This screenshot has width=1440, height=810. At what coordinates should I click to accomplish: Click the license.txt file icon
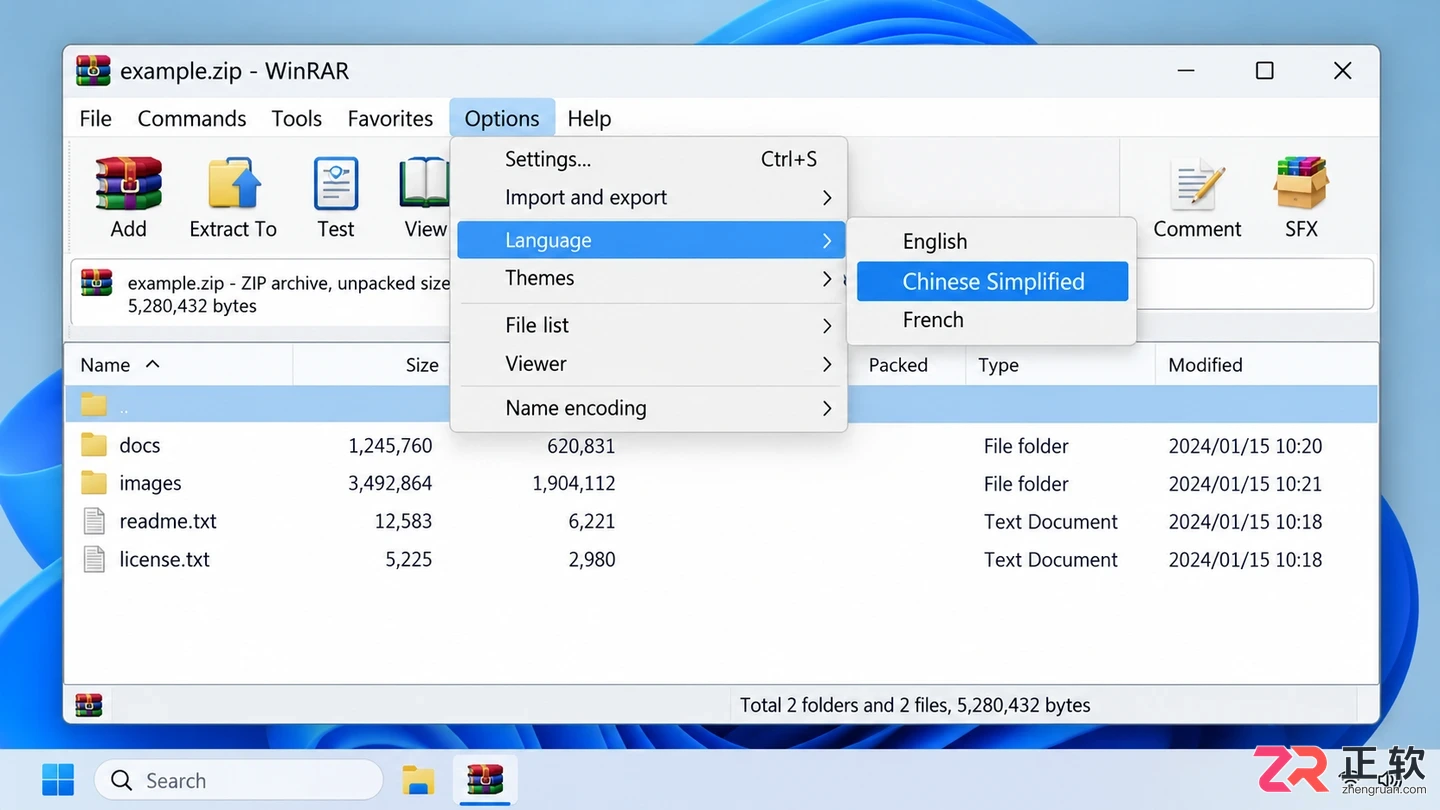click(x=94, y=559)
